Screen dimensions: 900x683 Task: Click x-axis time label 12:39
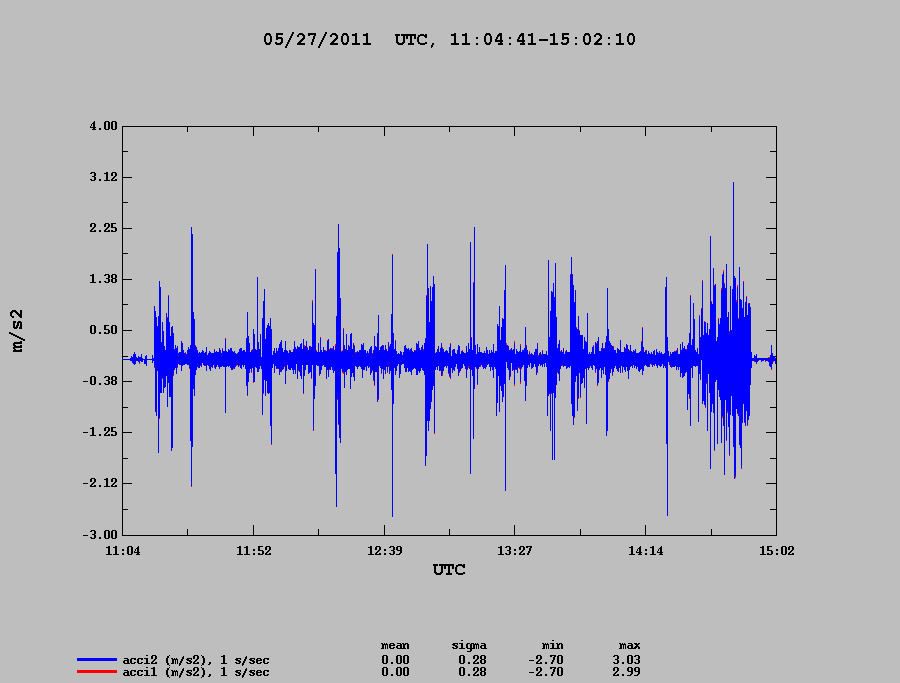coord(385,551)
